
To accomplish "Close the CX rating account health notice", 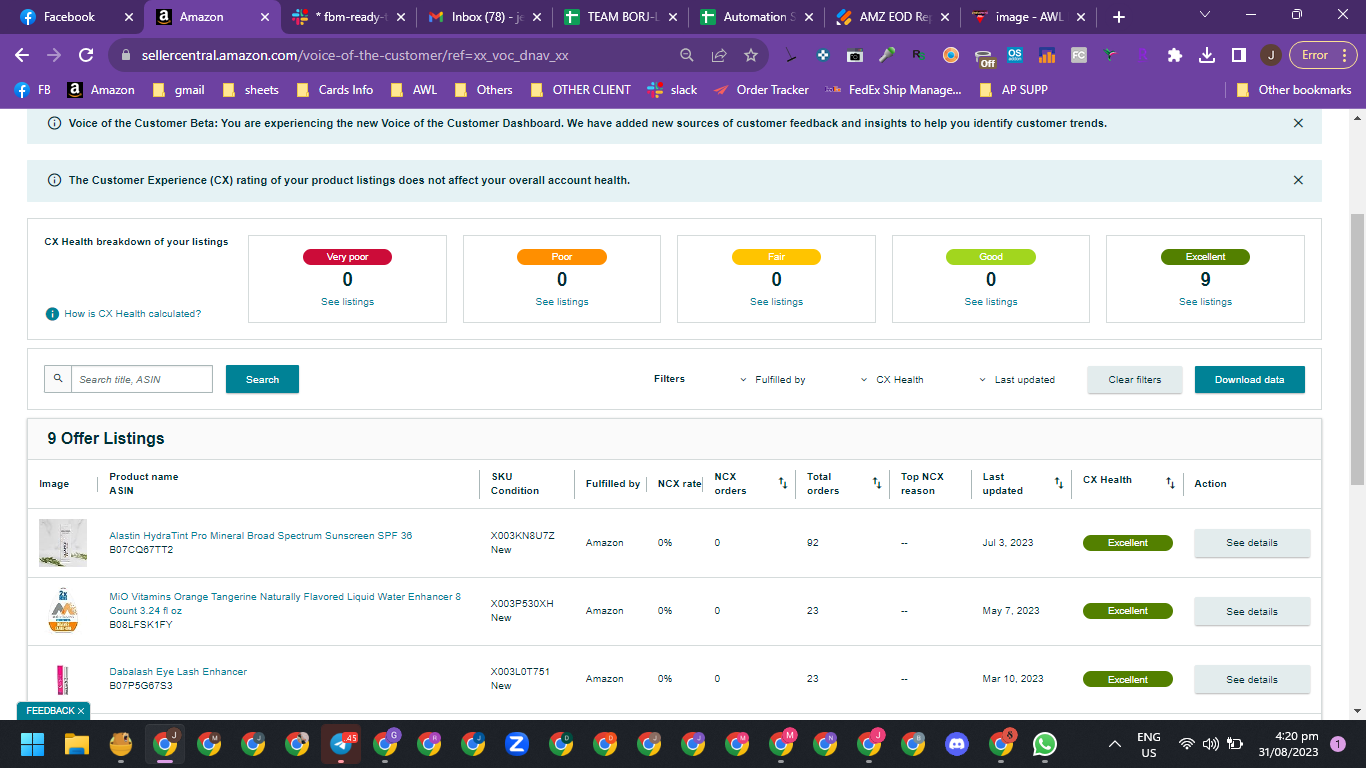I will 1298,180.
